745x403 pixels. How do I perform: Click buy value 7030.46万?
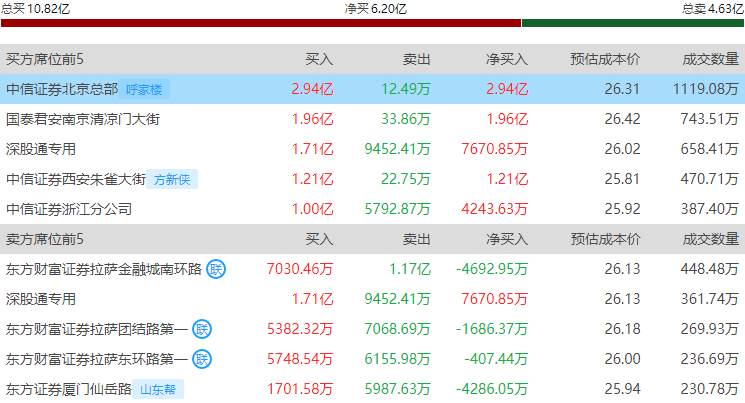[300, 269]
